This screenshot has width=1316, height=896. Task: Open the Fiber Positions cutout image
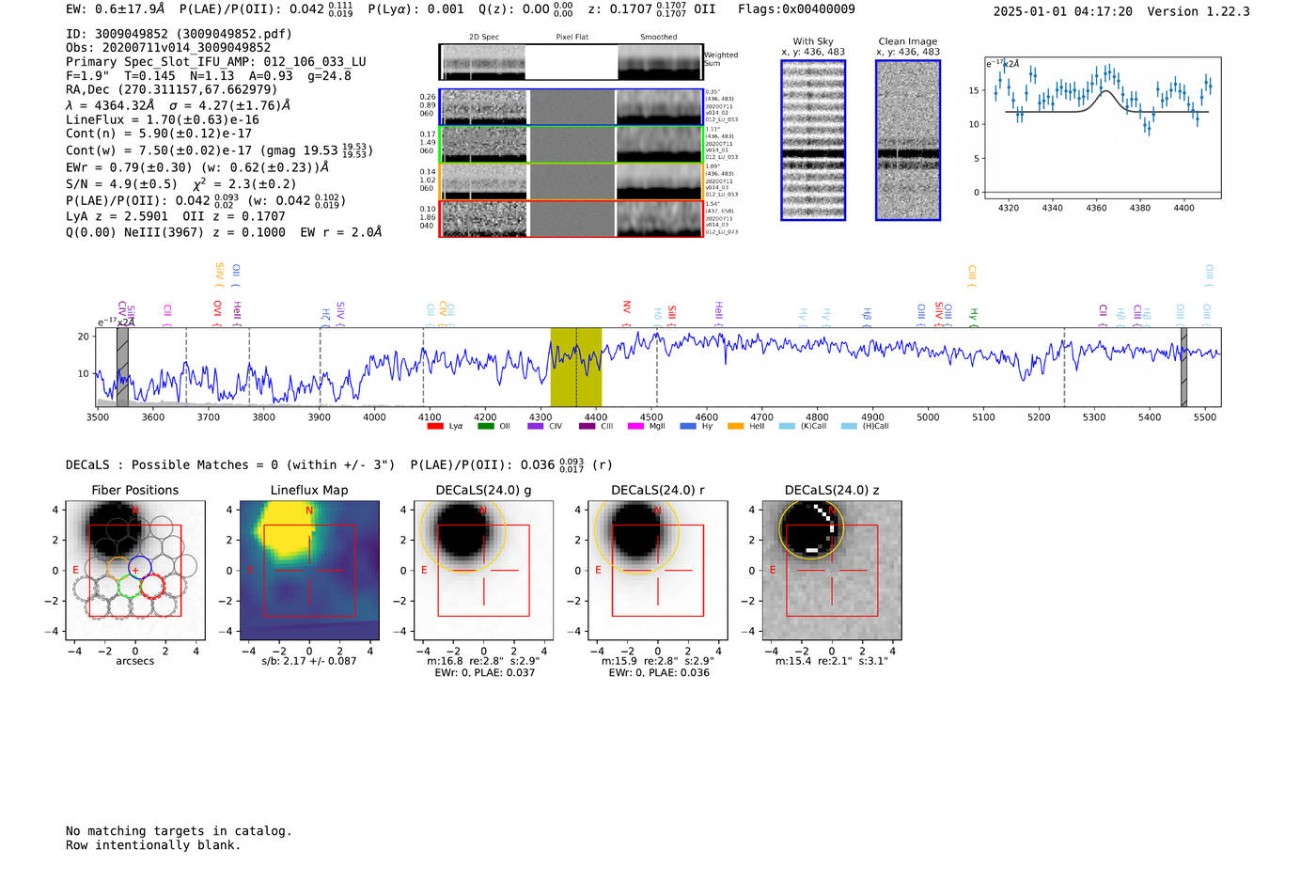pos(135,571)
